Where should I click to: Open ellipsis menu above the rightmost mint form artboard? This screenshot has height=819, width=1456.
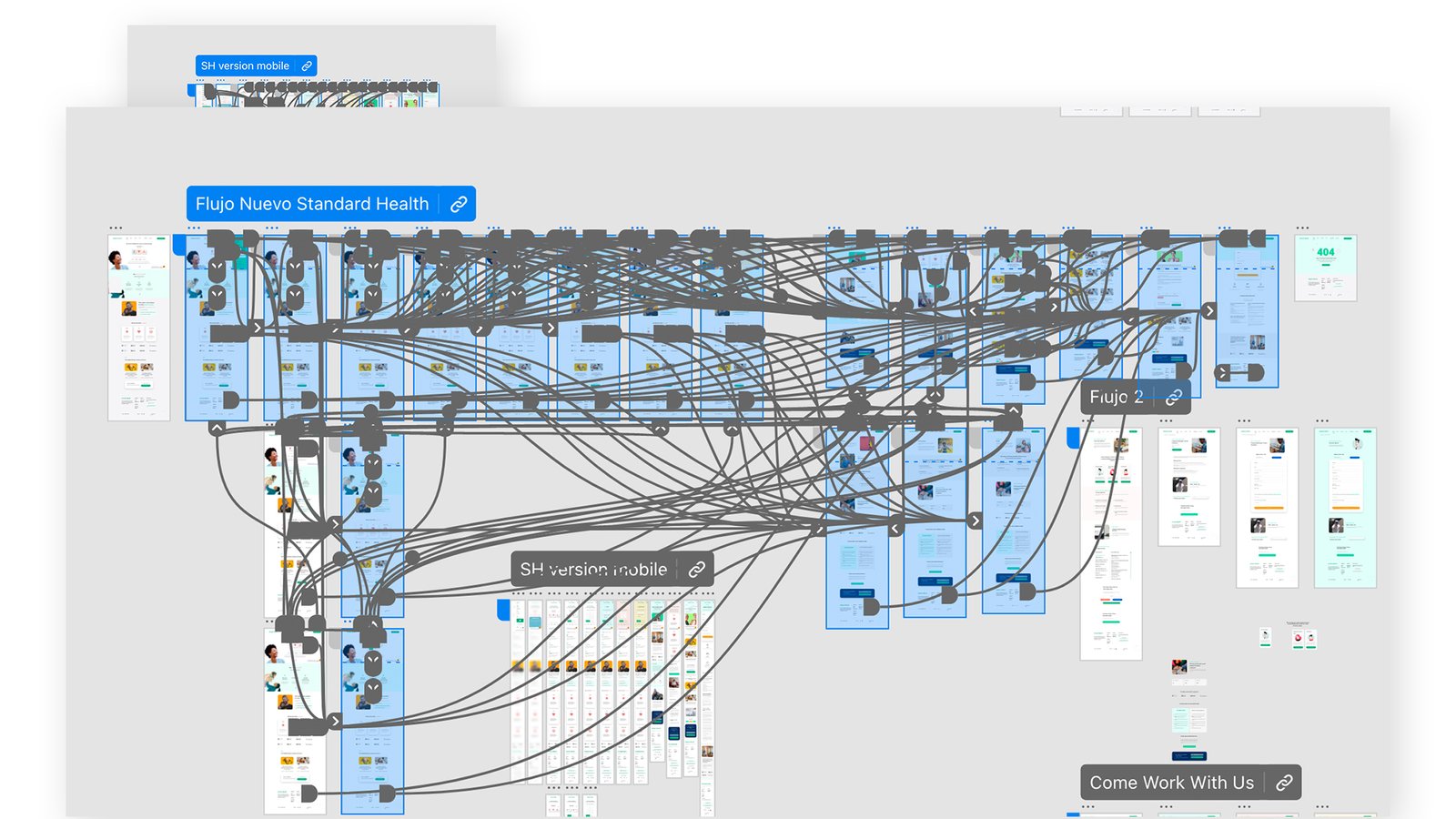pyautogui.click(x=1322, y=421)
